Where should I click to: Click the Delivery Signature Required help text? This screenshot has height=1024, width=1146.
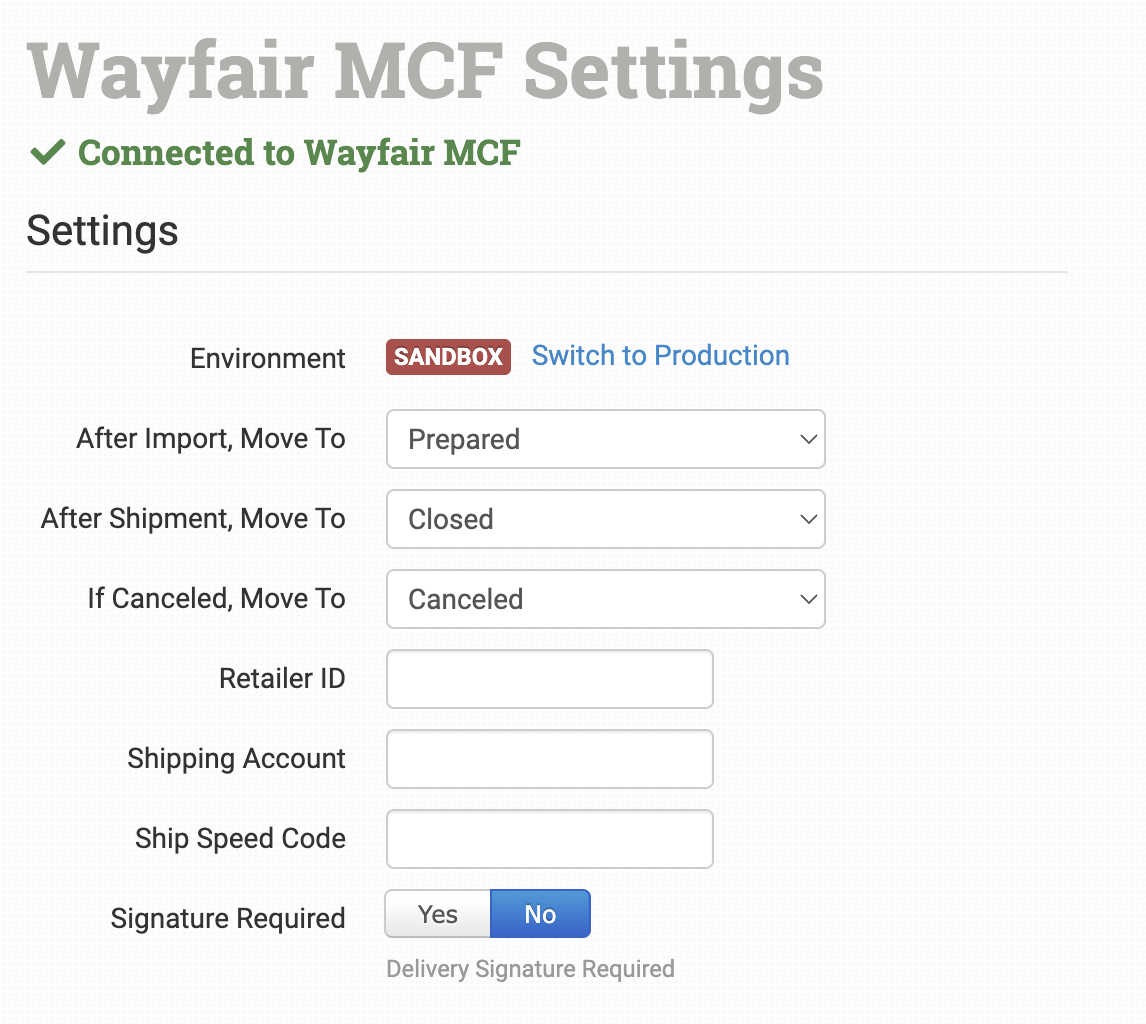click(530, 969)
